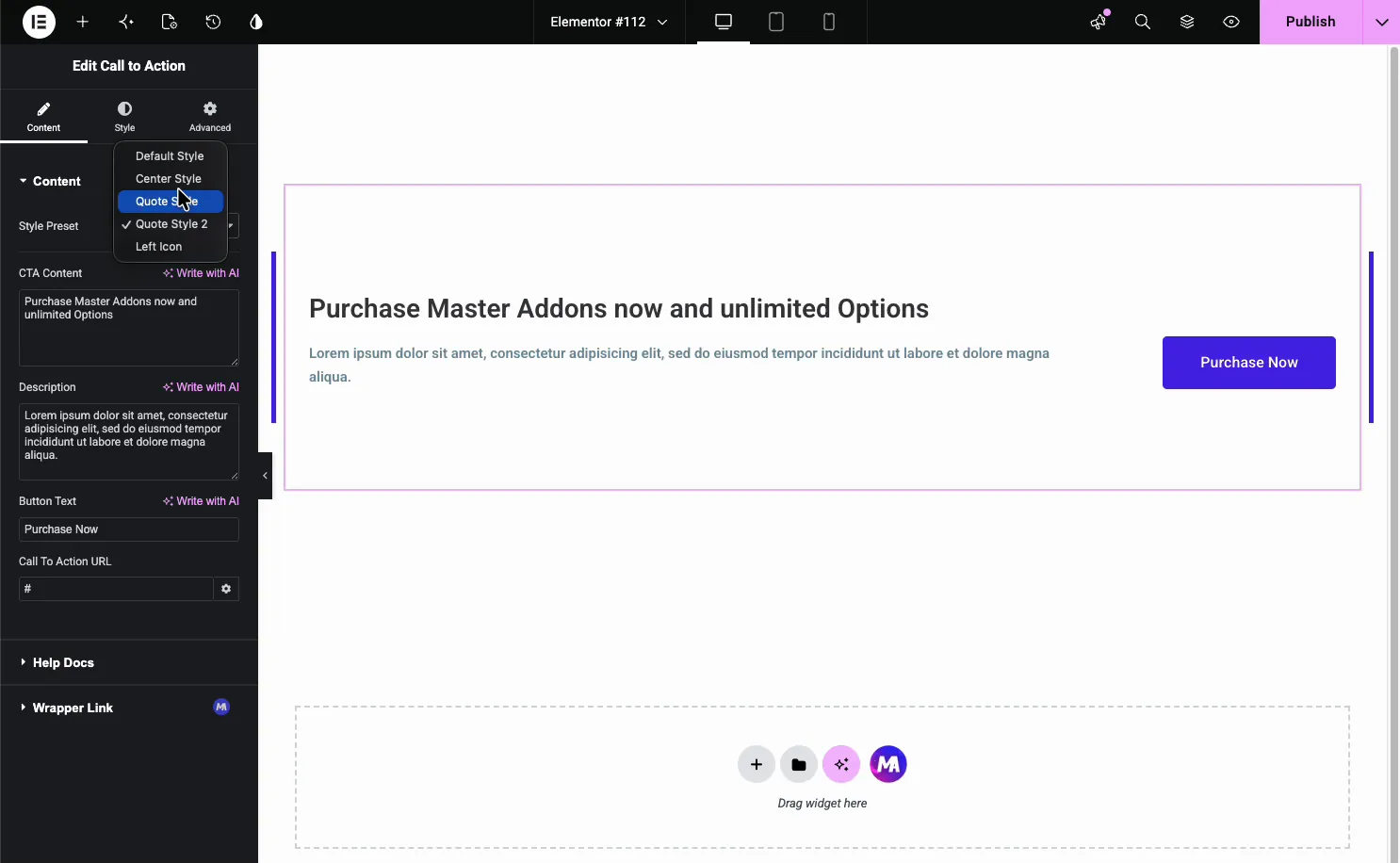Collapse the Content section
This screenshot has height=863, width=1400.
(51, 181)
